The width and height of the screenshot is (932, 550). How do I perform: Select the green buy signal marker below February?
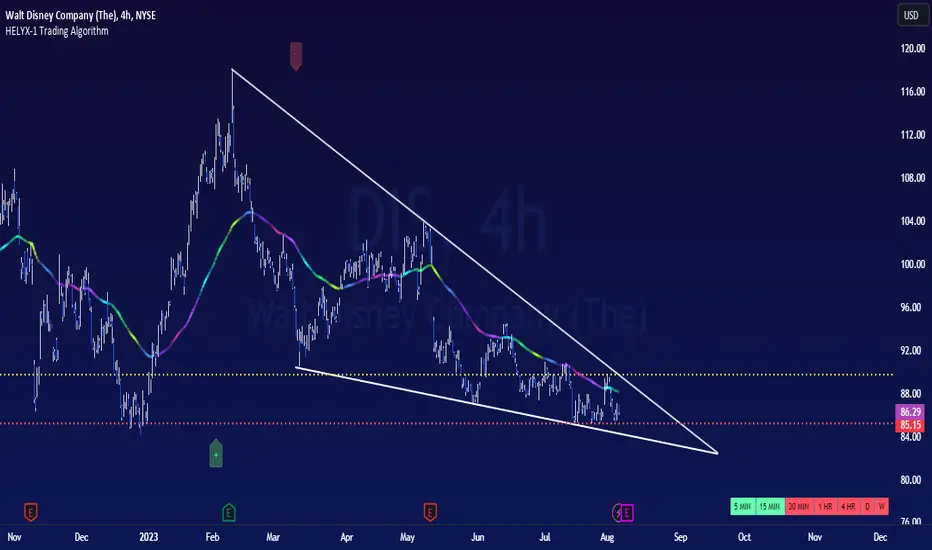click(x=216, y=453)
